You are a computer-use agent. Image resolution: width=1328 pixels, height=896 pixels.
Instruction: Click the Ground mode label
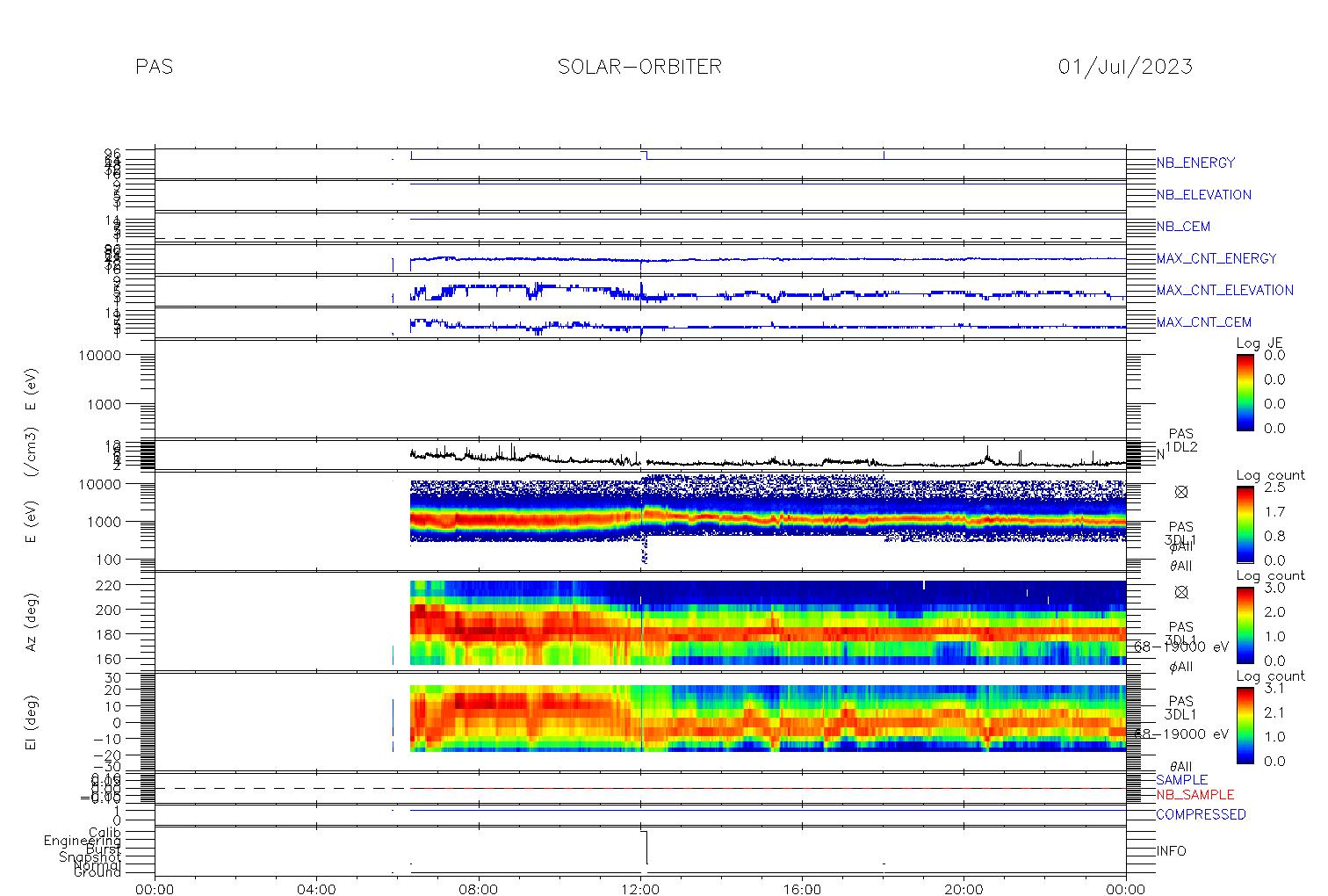pyautogui.click(x=97, y=872)
